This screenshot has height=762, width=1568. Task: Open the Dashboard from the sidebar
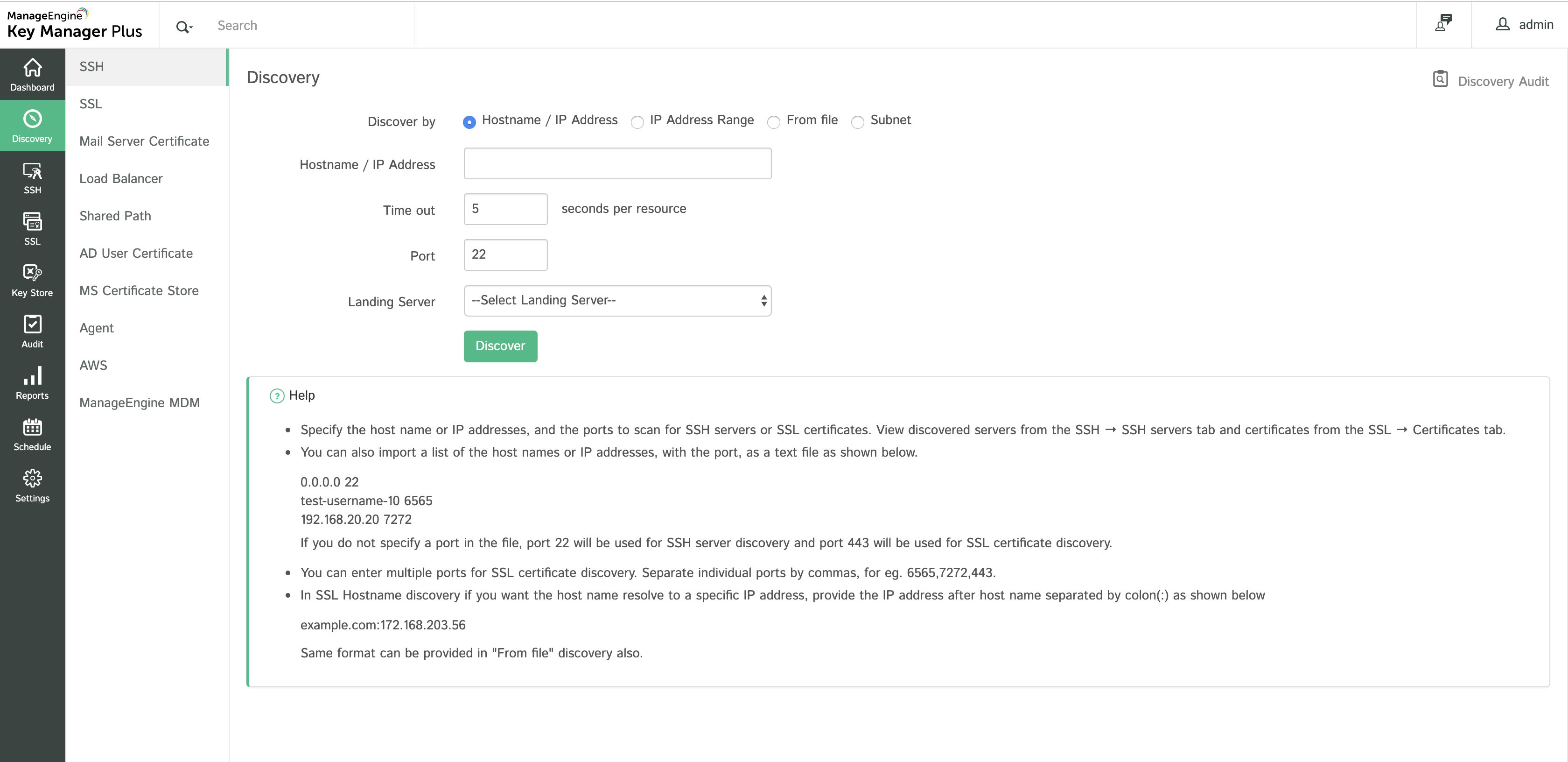click(x=32, y=74)
